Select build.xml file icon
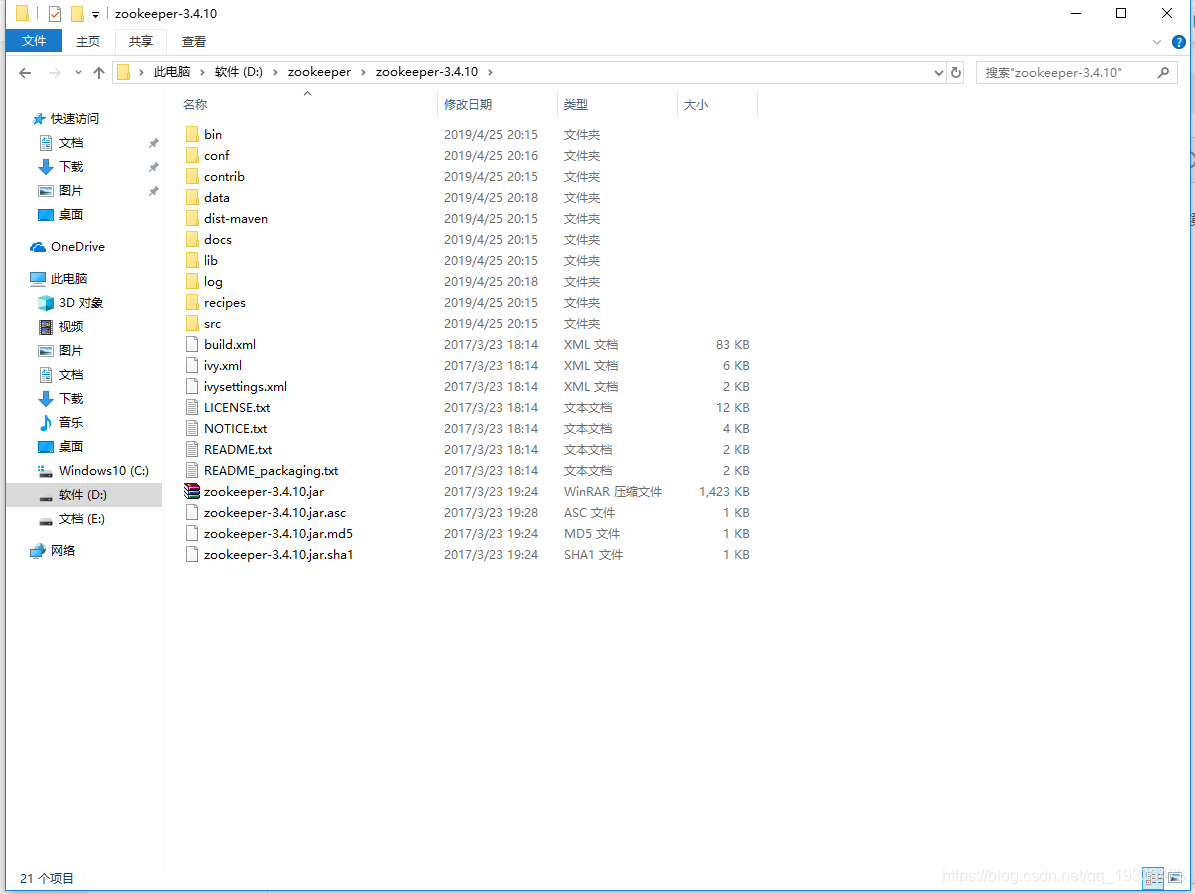1195x894 pixels. pos(192,344)
